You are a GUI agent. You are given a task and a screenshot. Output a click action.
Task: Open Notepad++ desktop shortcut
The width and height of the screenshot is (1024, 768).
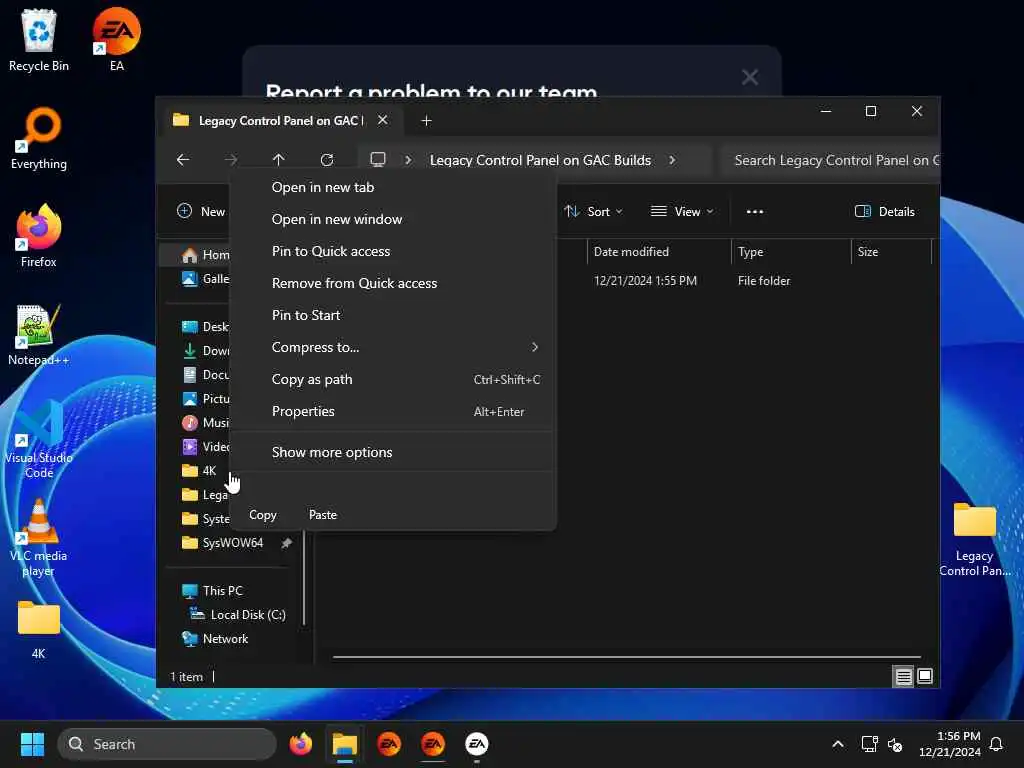pos(39,334)
